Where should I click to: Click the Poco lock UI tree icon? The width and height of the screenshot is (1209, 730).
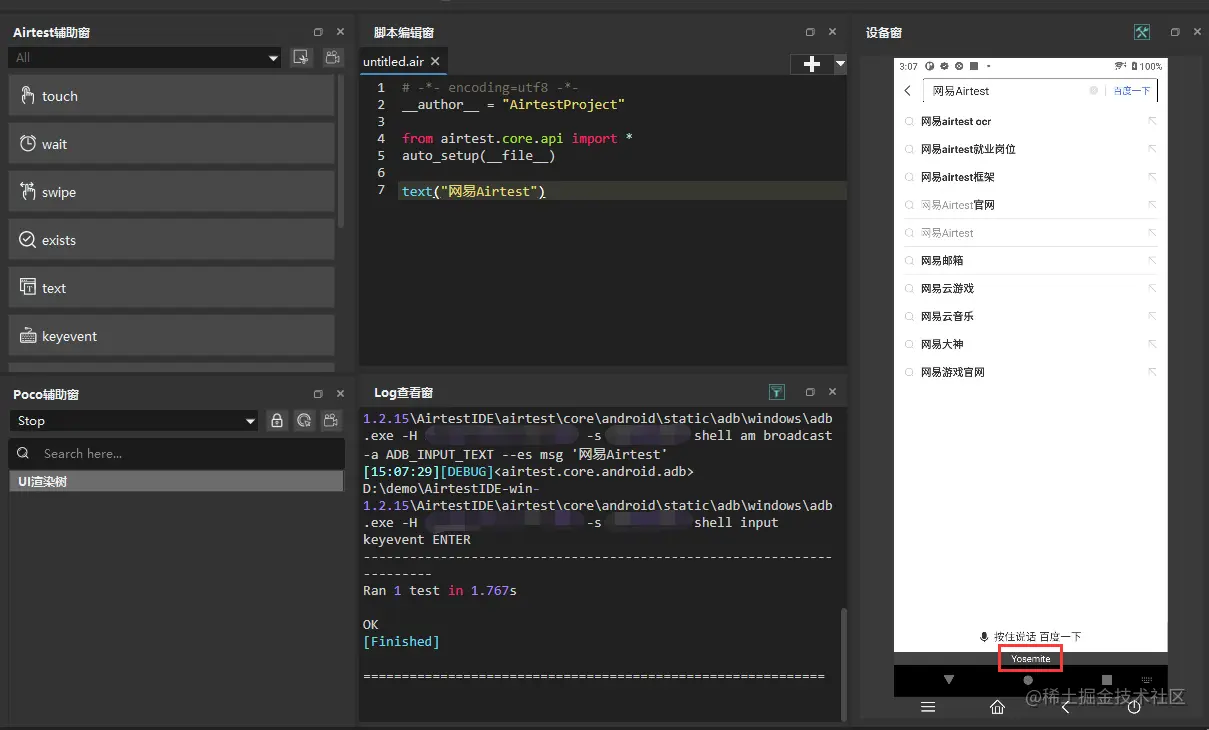(277, 421)
